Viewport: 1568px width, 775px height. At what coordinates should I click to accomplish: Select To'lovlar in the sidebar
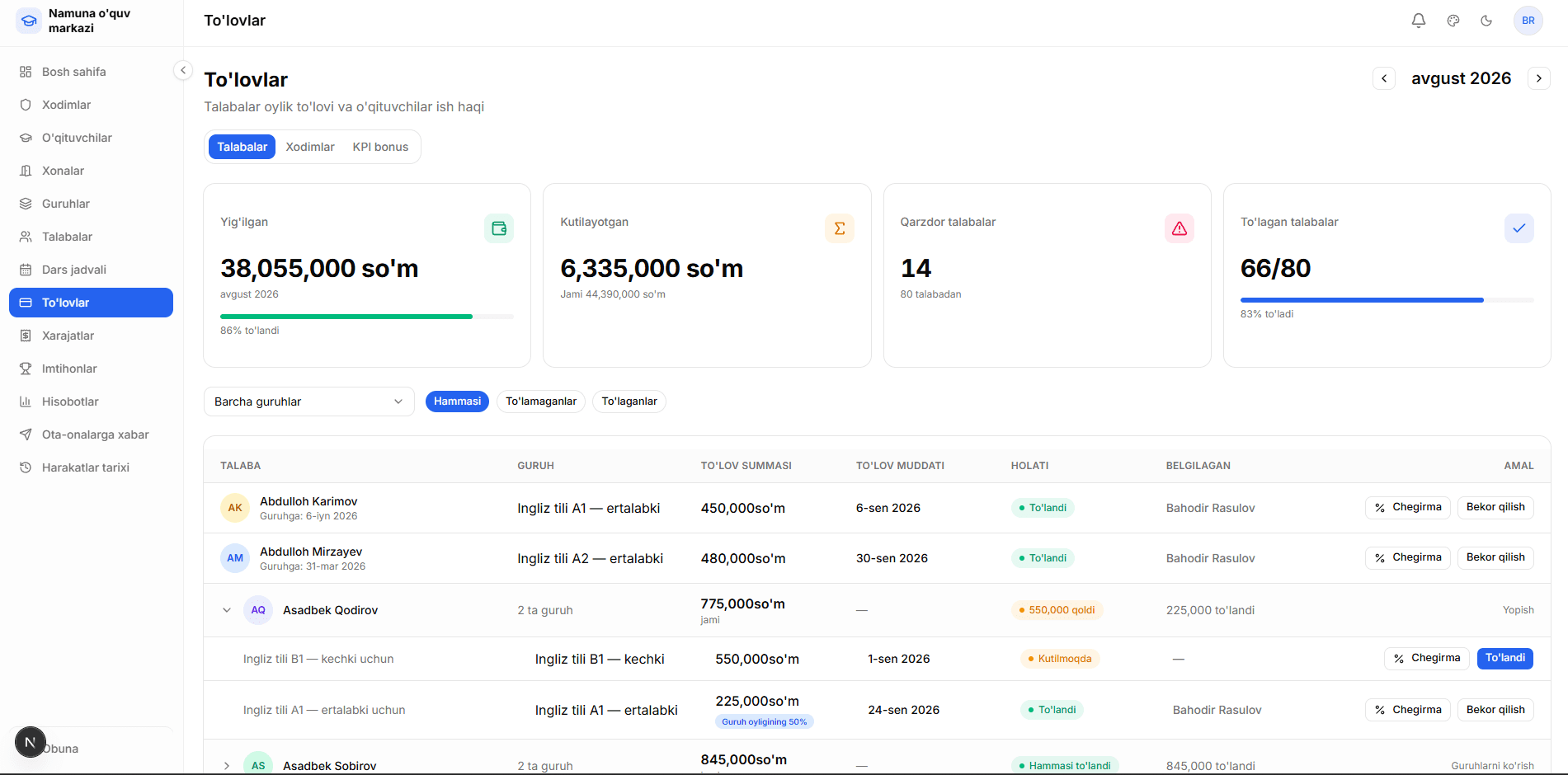tap(91, 303)
